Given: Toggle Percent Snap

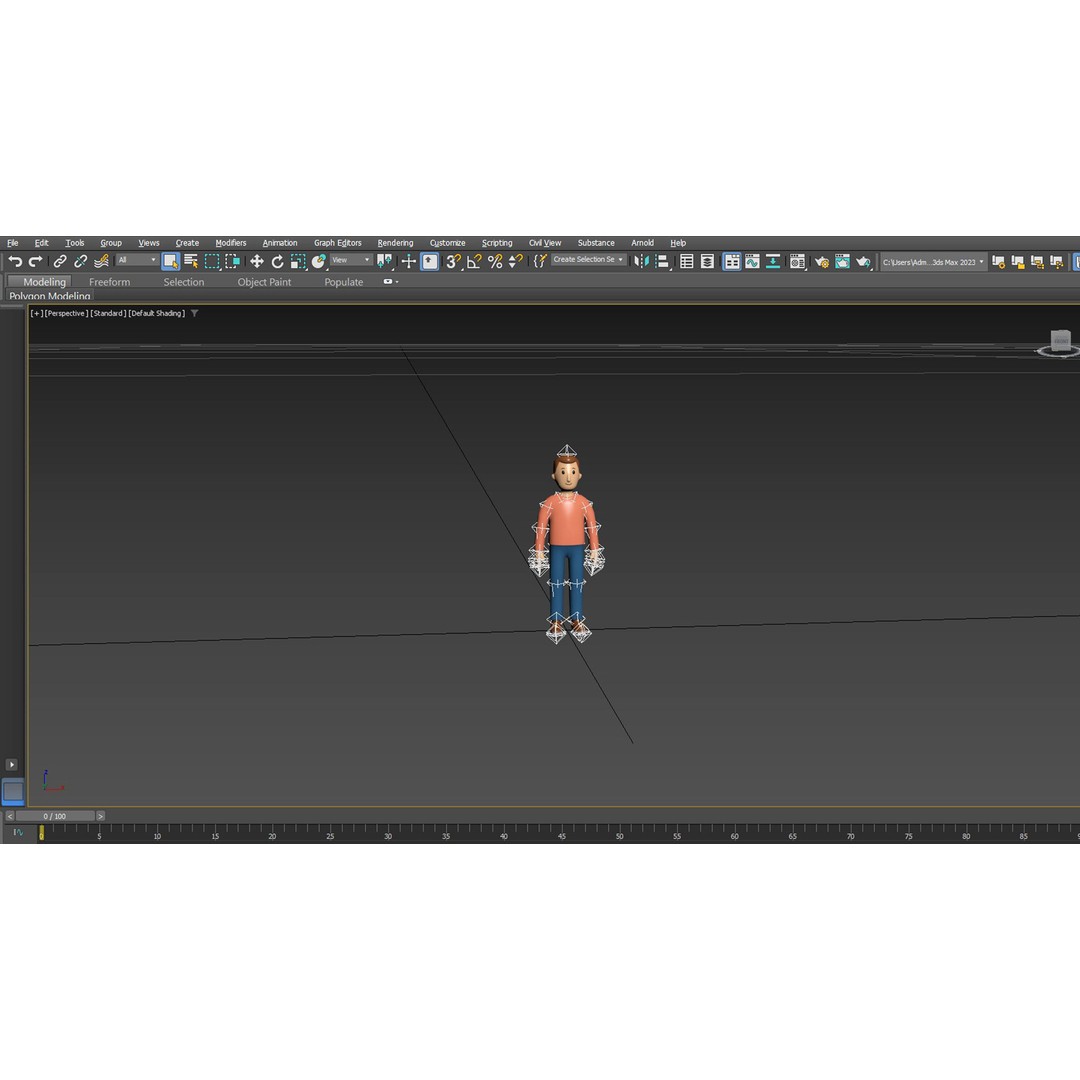Looking at the screenshot, I should pyautogui.click(x=495, y=261).
